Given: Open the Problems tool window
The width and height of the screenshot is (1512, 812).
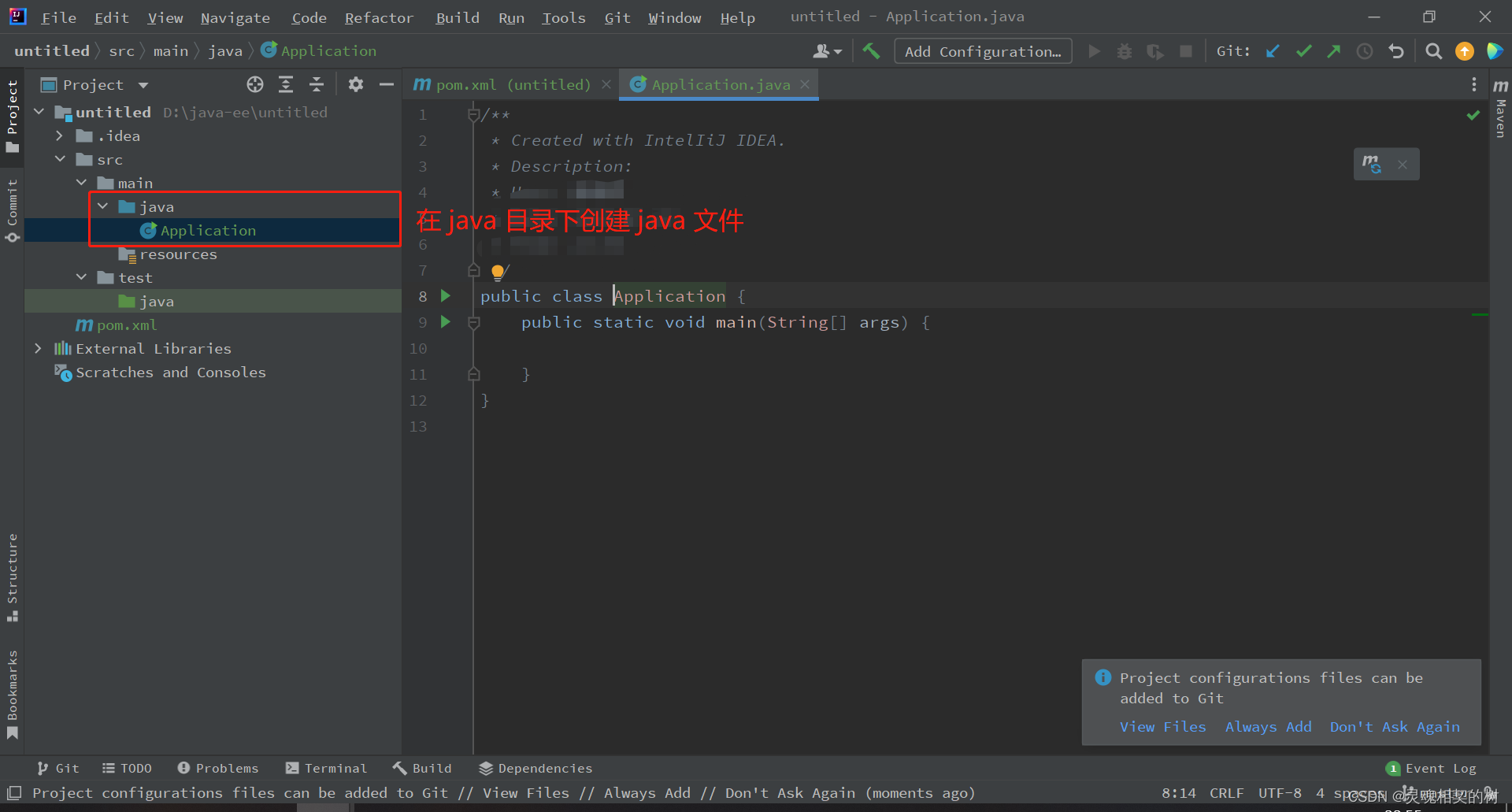Looking at the screenshot, I should pos(218,768).
